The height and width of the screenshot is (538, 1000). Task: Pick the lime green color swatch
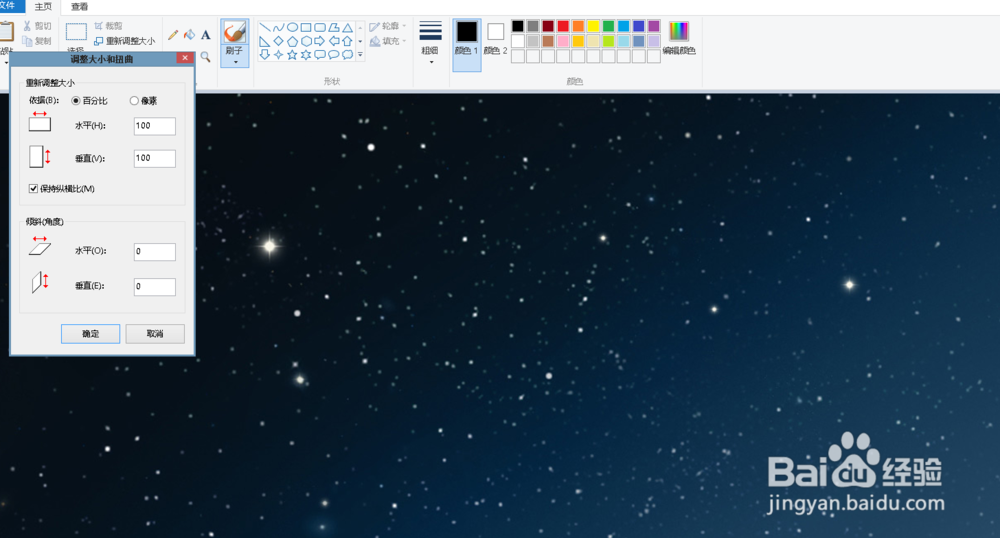coord(608,41)
